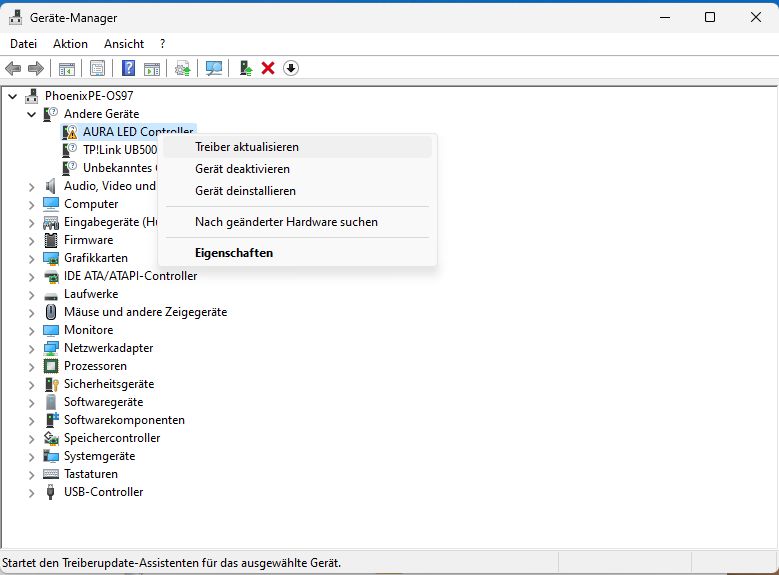Click the Prozessoren CPU icon
Screen dimensions: 779x575
(x=51, y=366)
